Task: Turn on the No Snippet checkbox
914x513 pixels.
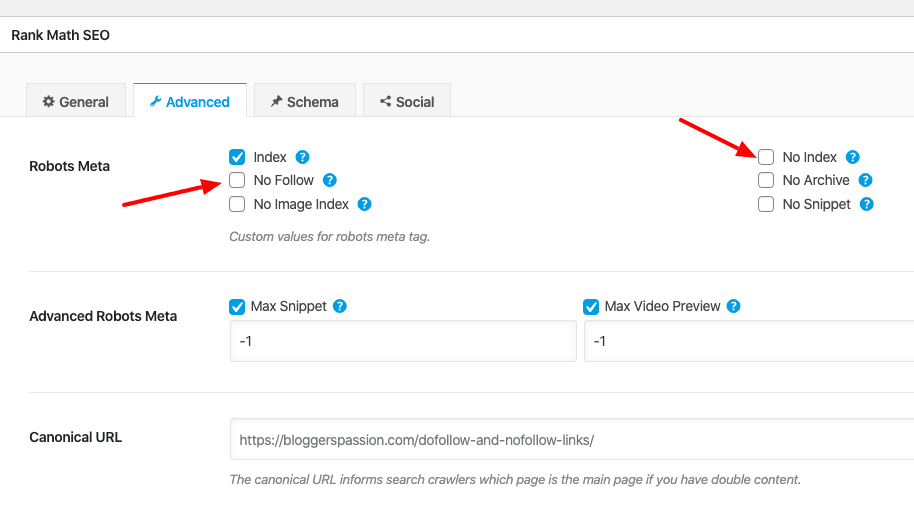Action: (x=766, y=204)
